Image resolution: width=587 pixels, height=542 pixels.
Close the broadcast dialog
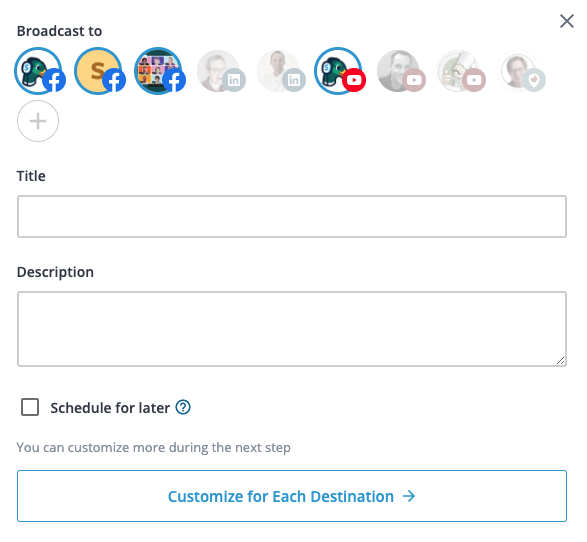(x=567, y=21)
